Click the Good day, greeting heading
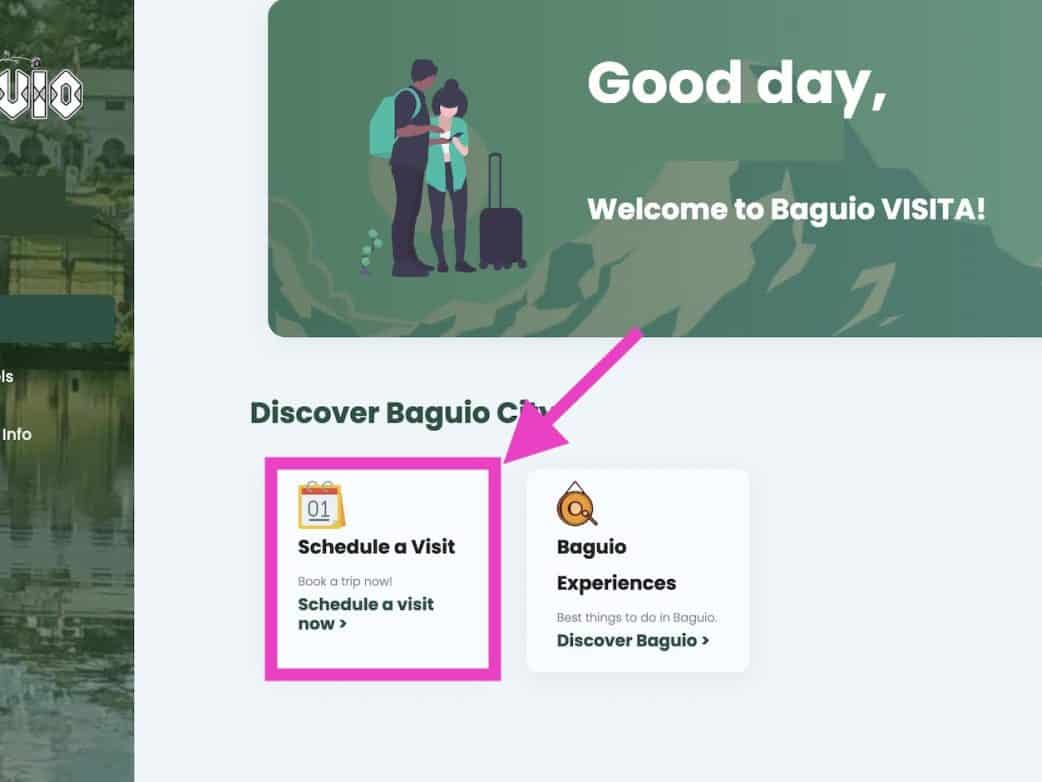The image size is (1042, 782). pyautogui.click(x=737, y=84)
